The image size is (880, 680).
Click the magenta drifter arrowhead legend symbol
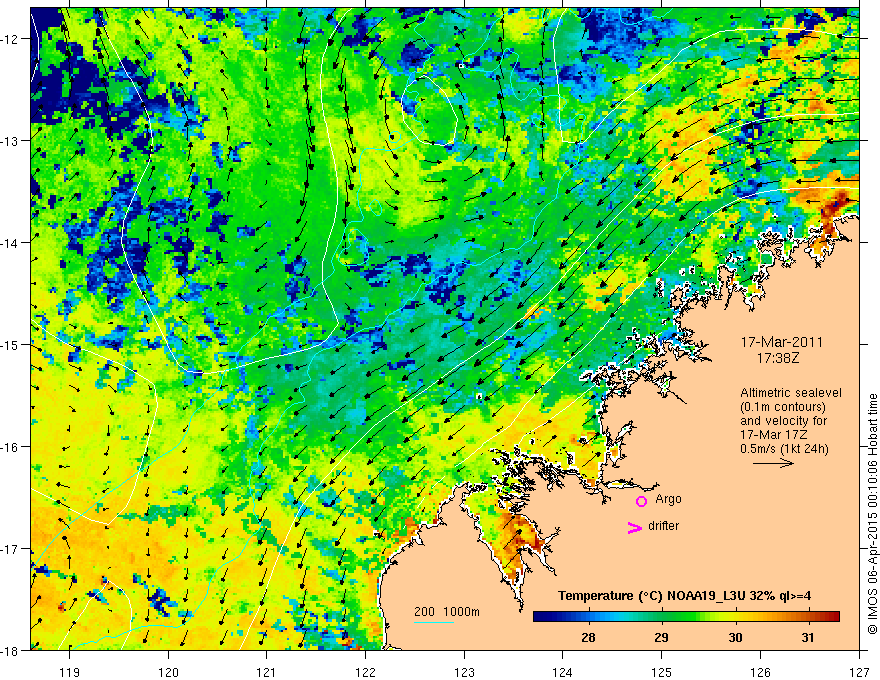coord(635,527)
